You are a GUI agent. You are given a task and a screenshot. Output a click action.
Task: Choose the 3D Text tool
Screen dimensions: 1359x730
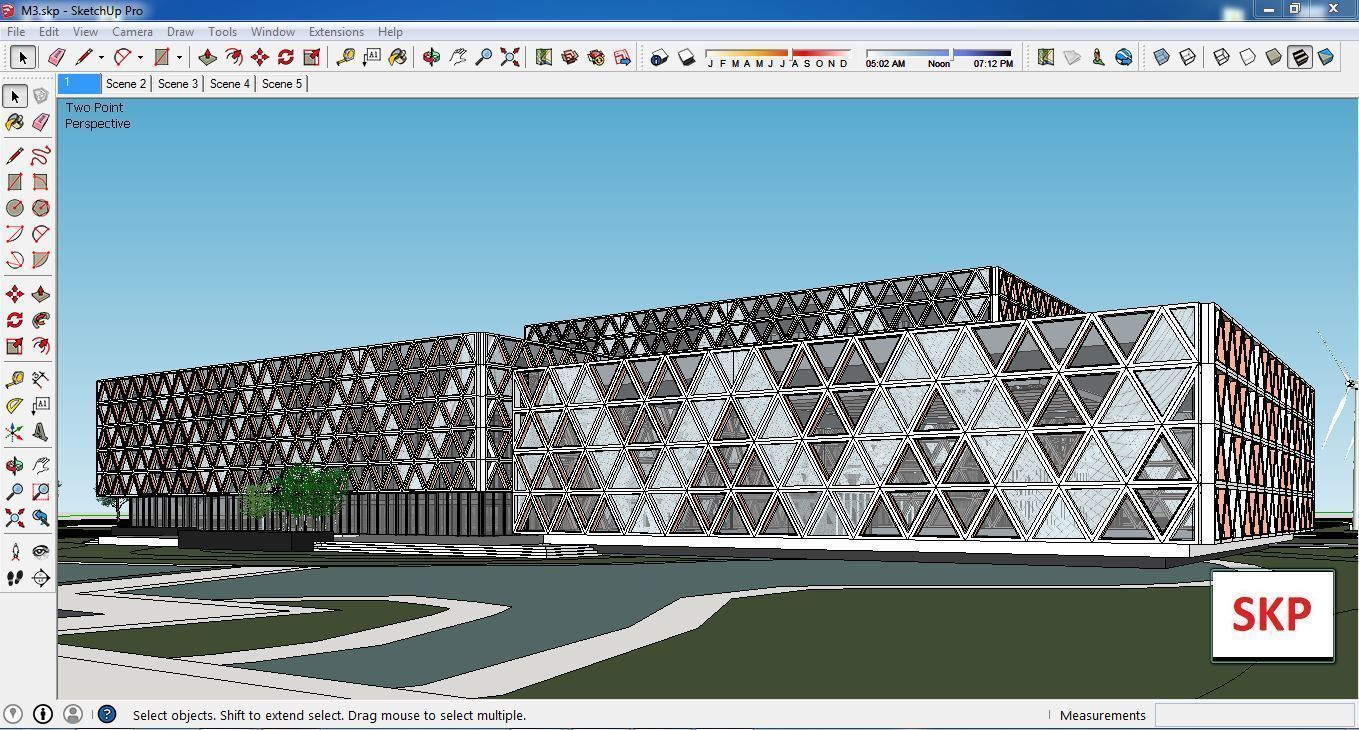[41, 432]
